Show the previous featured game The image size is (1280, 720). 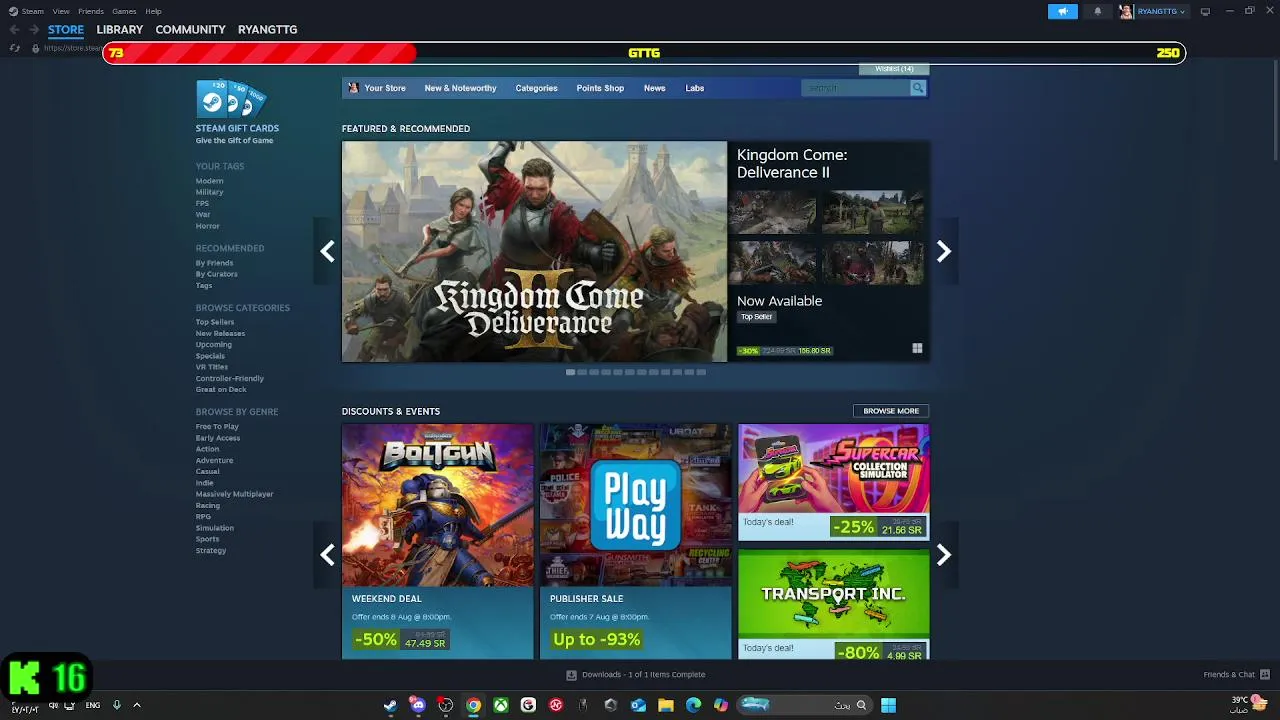pyautogui.click(x=327, y=252)
